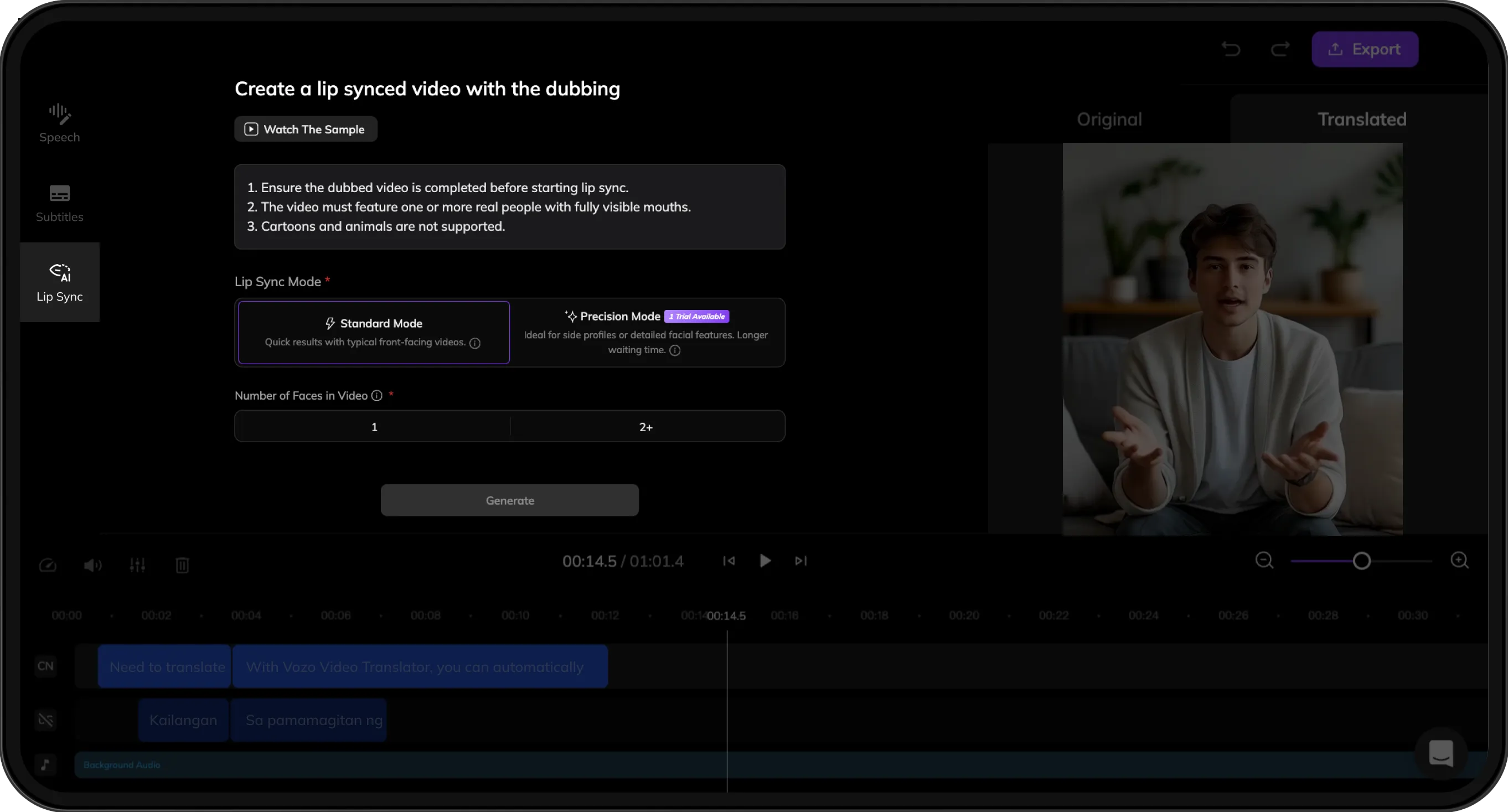Open the audio mixer sliders icon
This screenshot has height=812, width=1508.
(138, 565)
